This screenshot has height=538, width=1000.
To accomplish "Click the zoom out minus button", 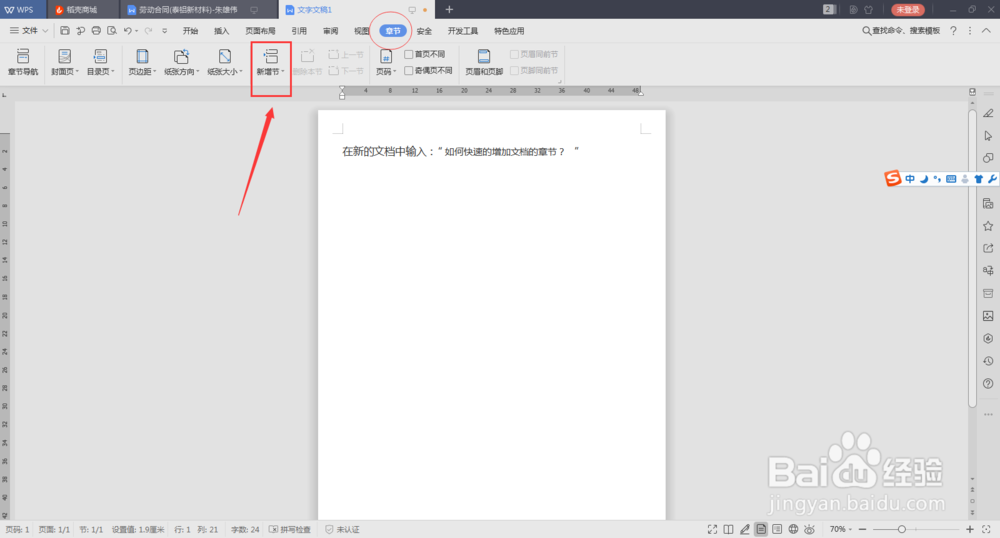I will (x=862, y=530).
